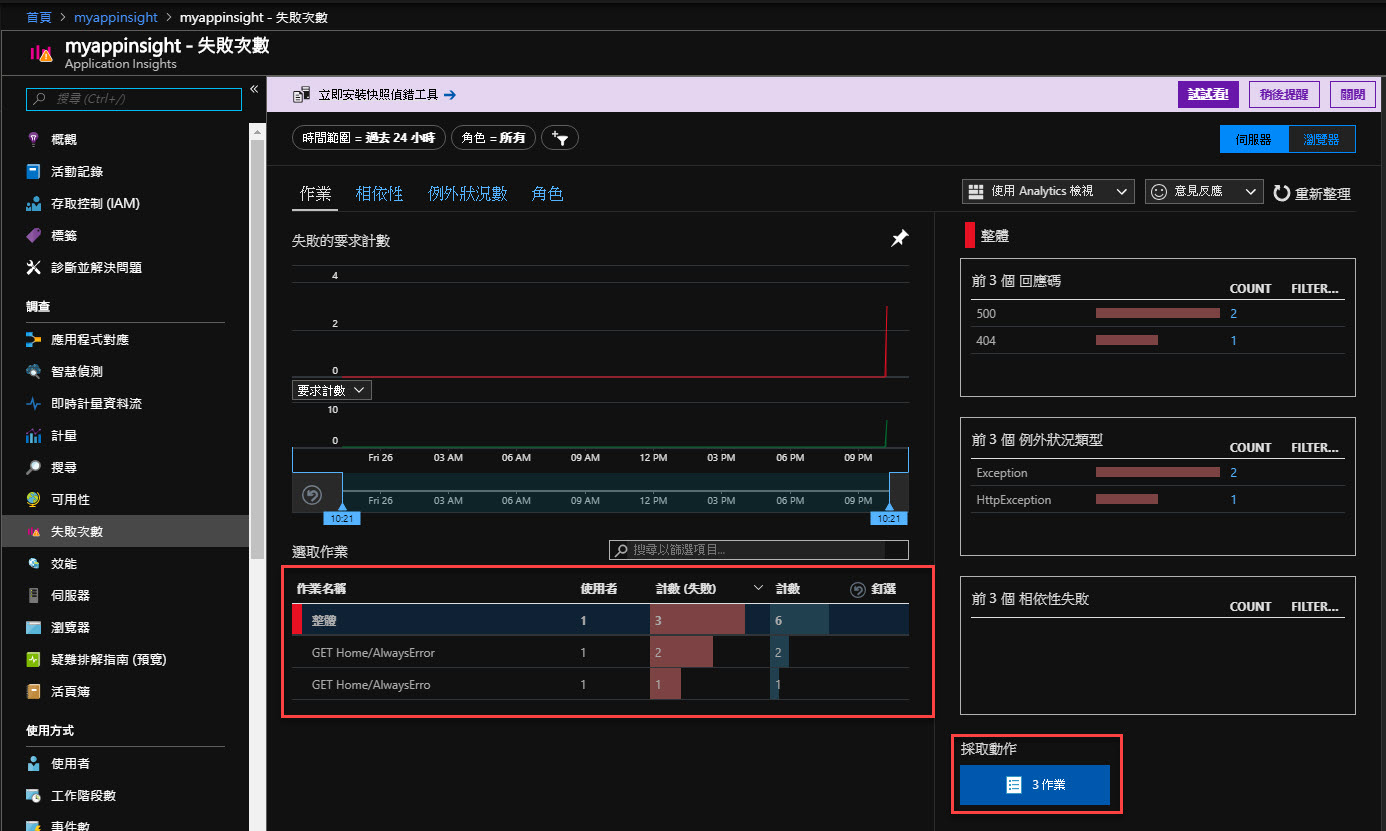
Task: Select the 整體 overall operation row
Action: tap(600, 620)
